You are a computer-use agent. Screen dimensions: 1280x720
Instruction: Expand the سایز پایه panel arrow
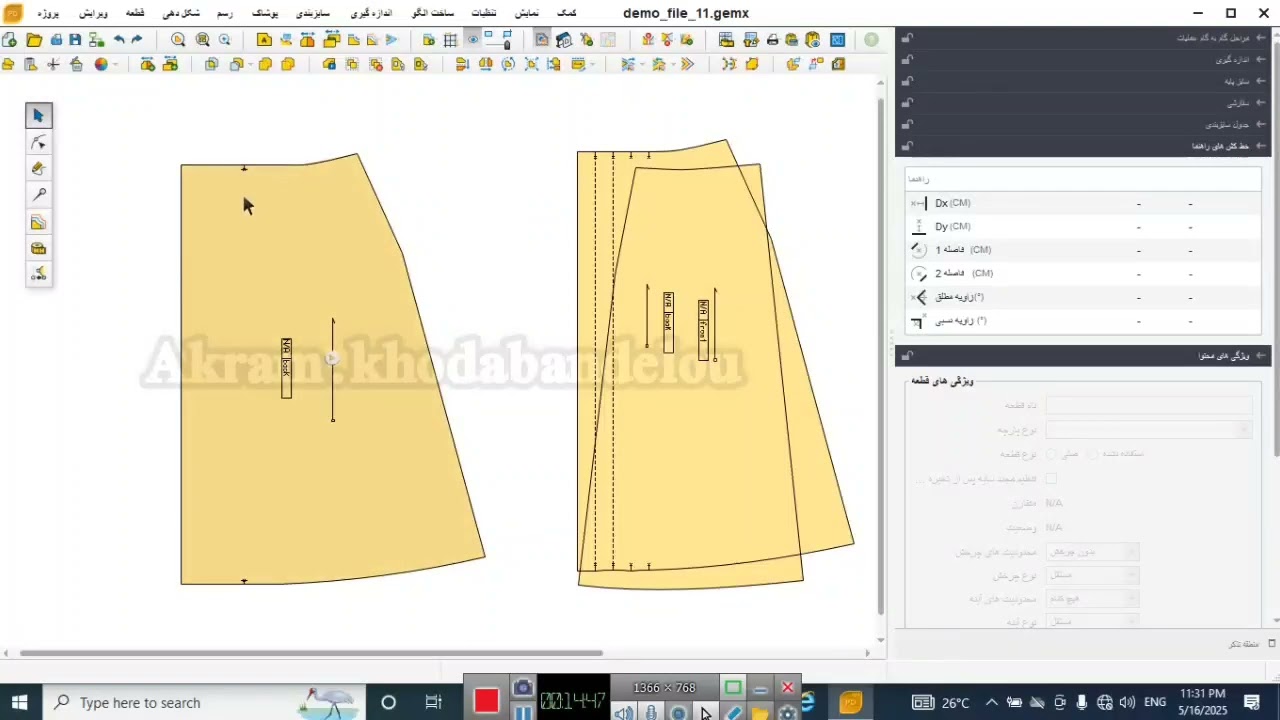(x=1261, y=81)
